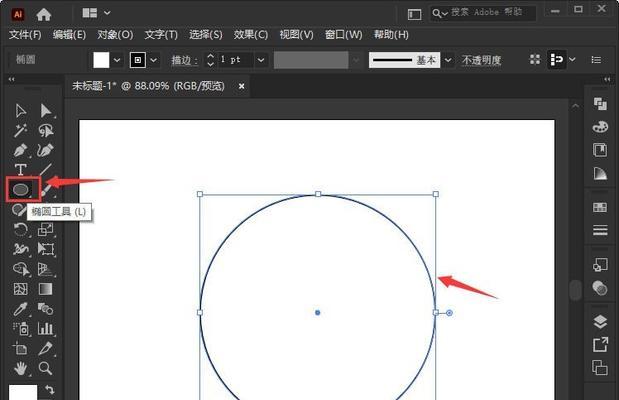Screen dimensions: 619x400
Task: Pick the Perspective Grid tool
Action: point(46,269)
